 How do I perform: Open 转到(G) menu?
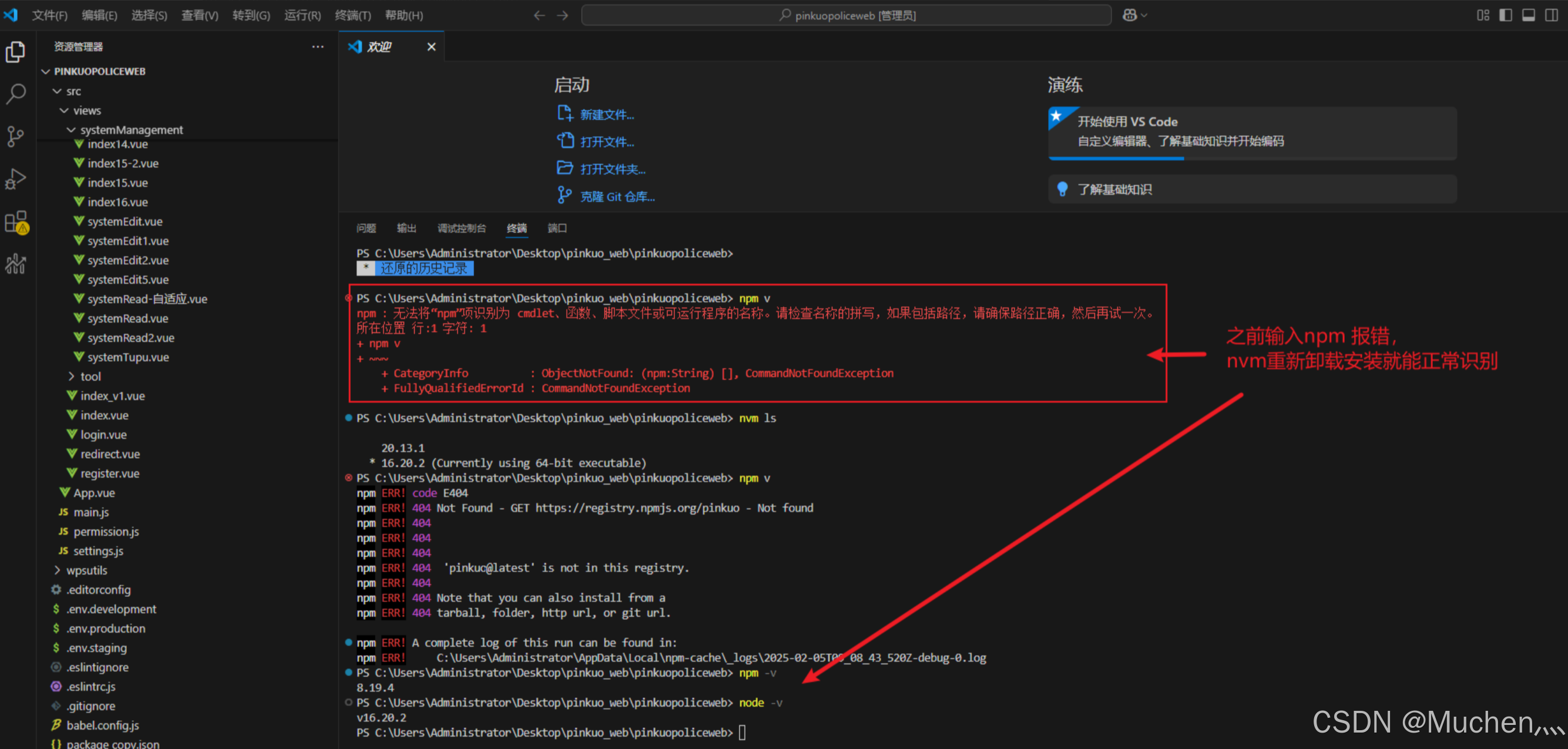point(251,15)
